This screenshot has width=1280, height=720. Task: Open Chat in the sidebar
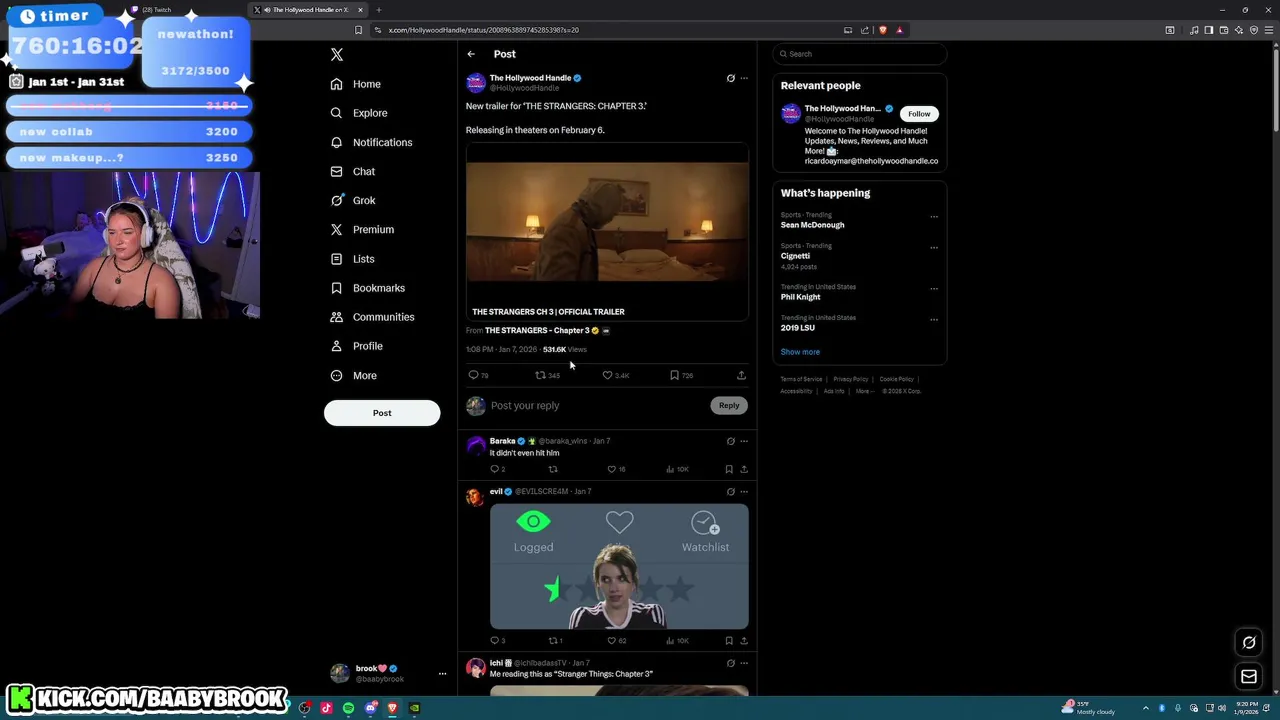(353, 171)
